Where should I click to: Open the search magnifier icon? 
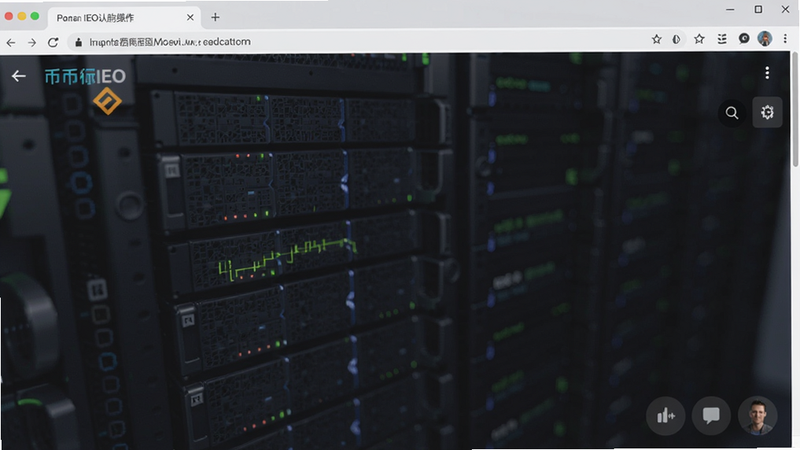point(732,113)
